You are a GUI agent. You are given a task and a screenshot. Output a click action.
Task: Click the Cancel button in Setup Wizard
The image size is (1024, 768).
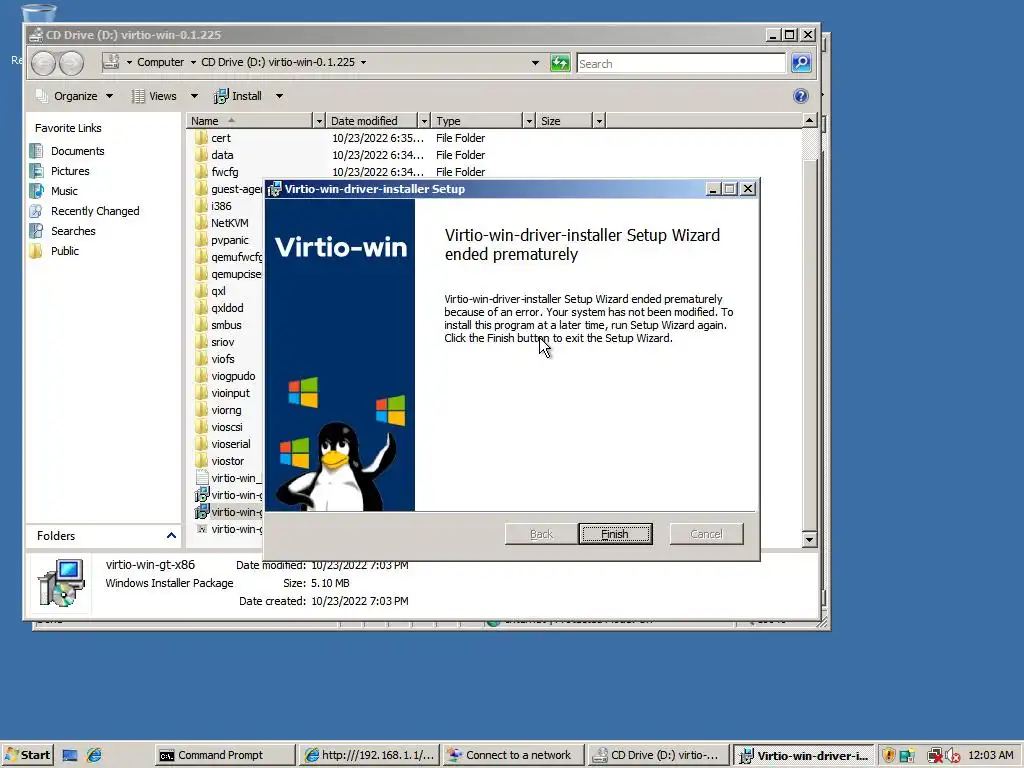706,534
